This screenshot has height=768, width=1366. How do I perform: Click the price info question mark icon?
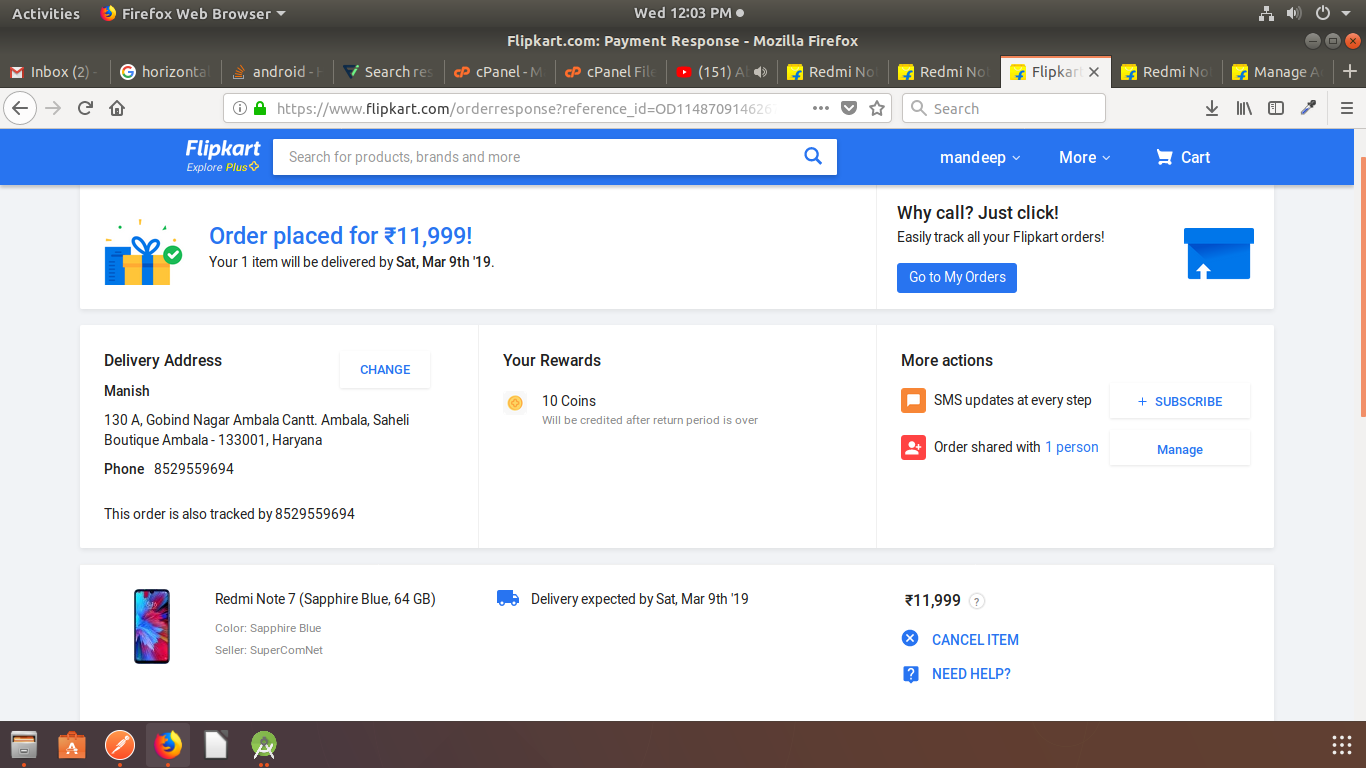coord(977,601)
